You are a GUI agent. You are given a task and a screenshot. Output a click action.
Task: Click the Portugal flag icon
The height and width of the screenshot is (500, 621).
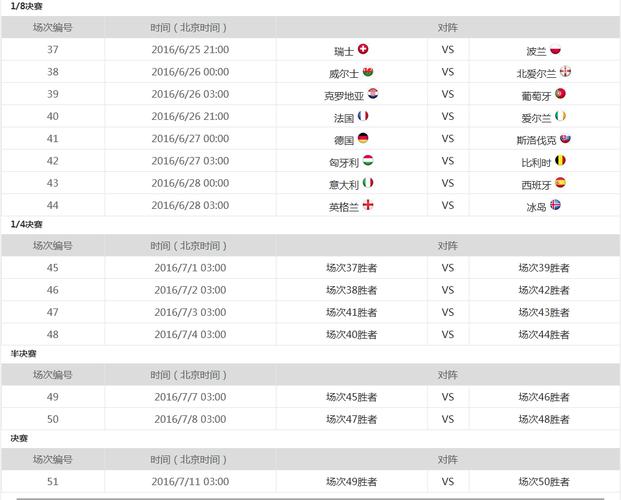pyautogui.click(x=561, y=94)
